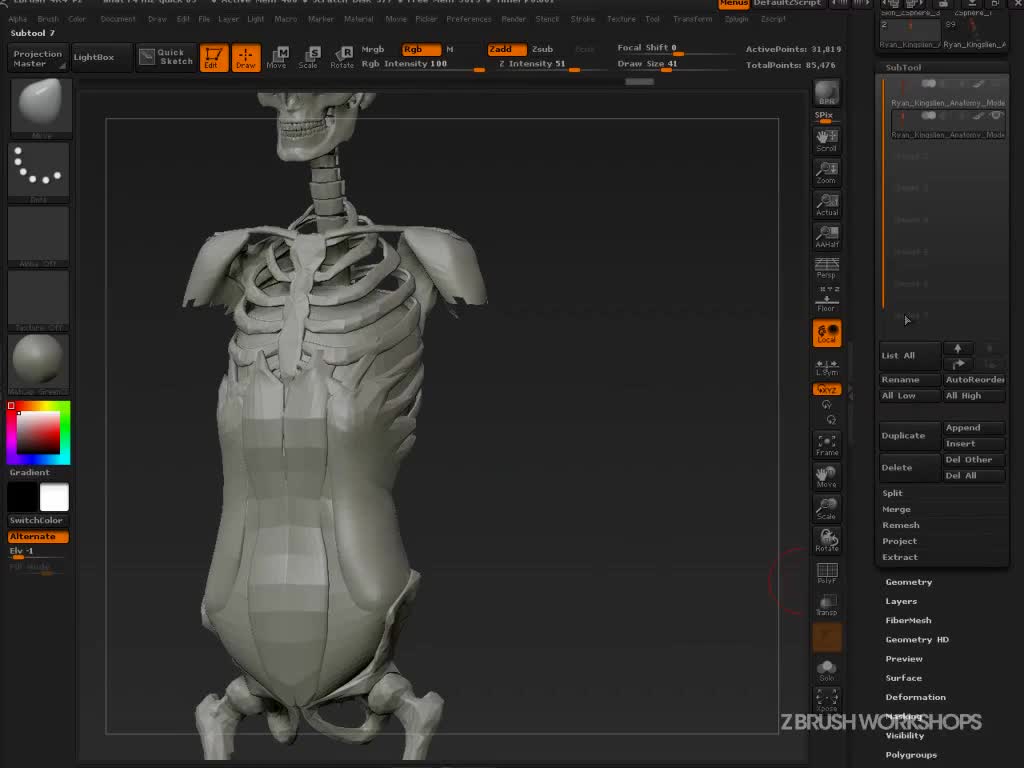
Task: Click the Actual size icon
Action: (827, 205)
